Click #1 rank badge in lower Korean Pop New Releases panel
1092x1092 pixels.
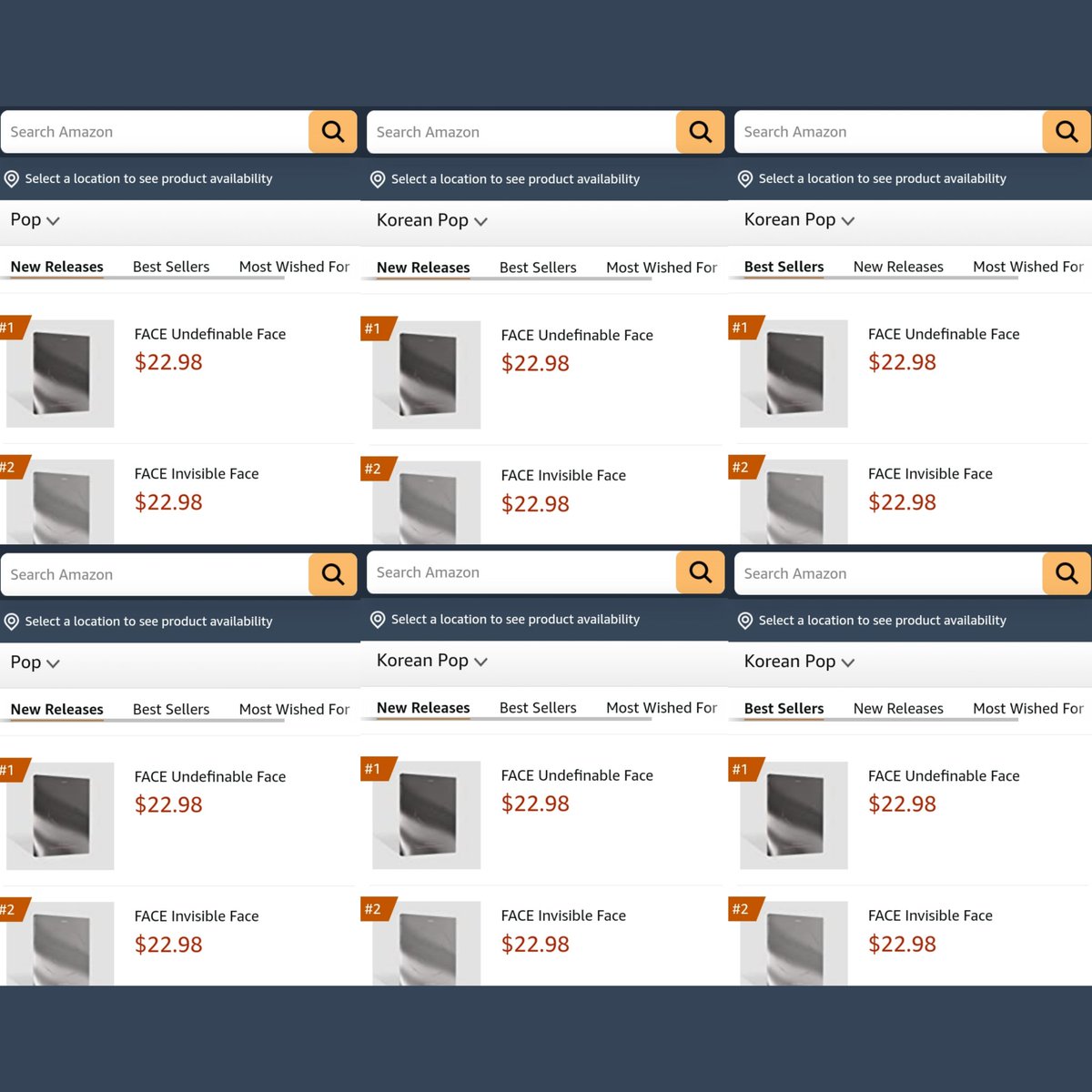tap(377, 769)
